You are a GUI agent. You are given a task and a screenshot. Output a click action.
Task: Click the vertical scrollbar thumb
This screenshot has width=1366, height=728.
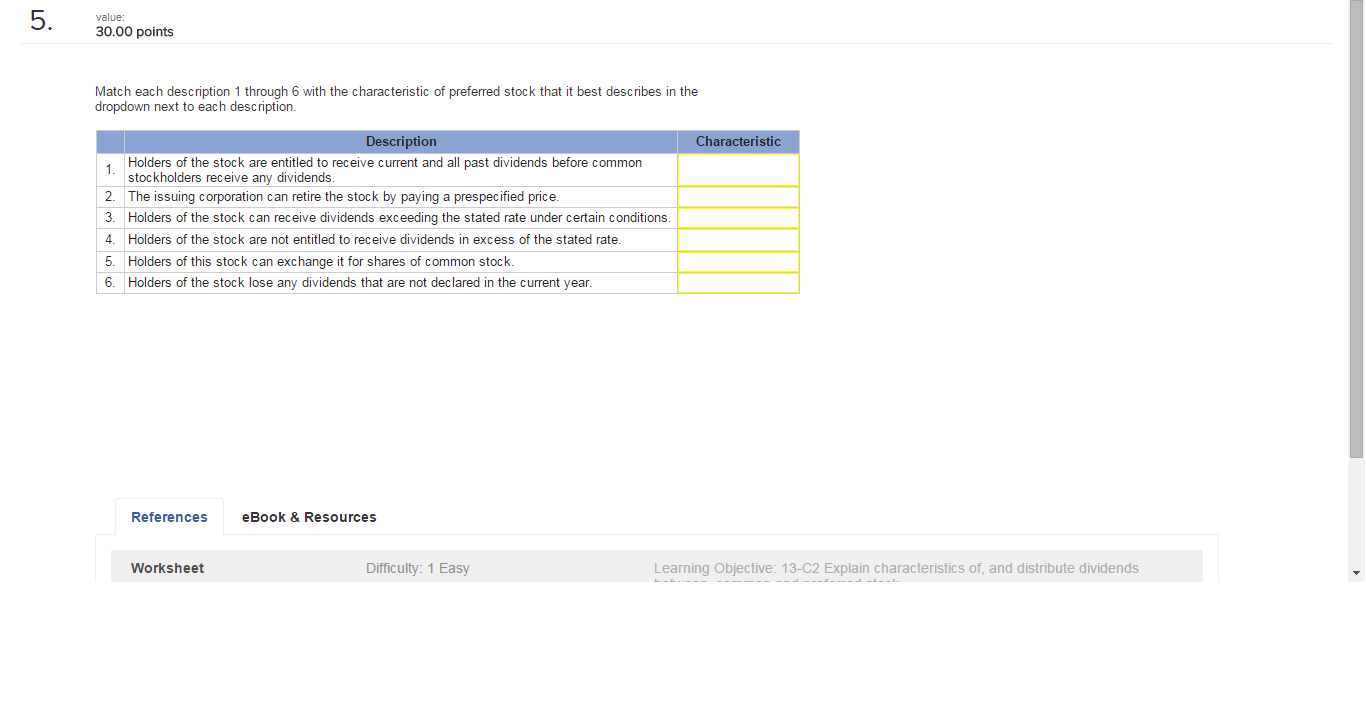click(x=1356, y=229)
